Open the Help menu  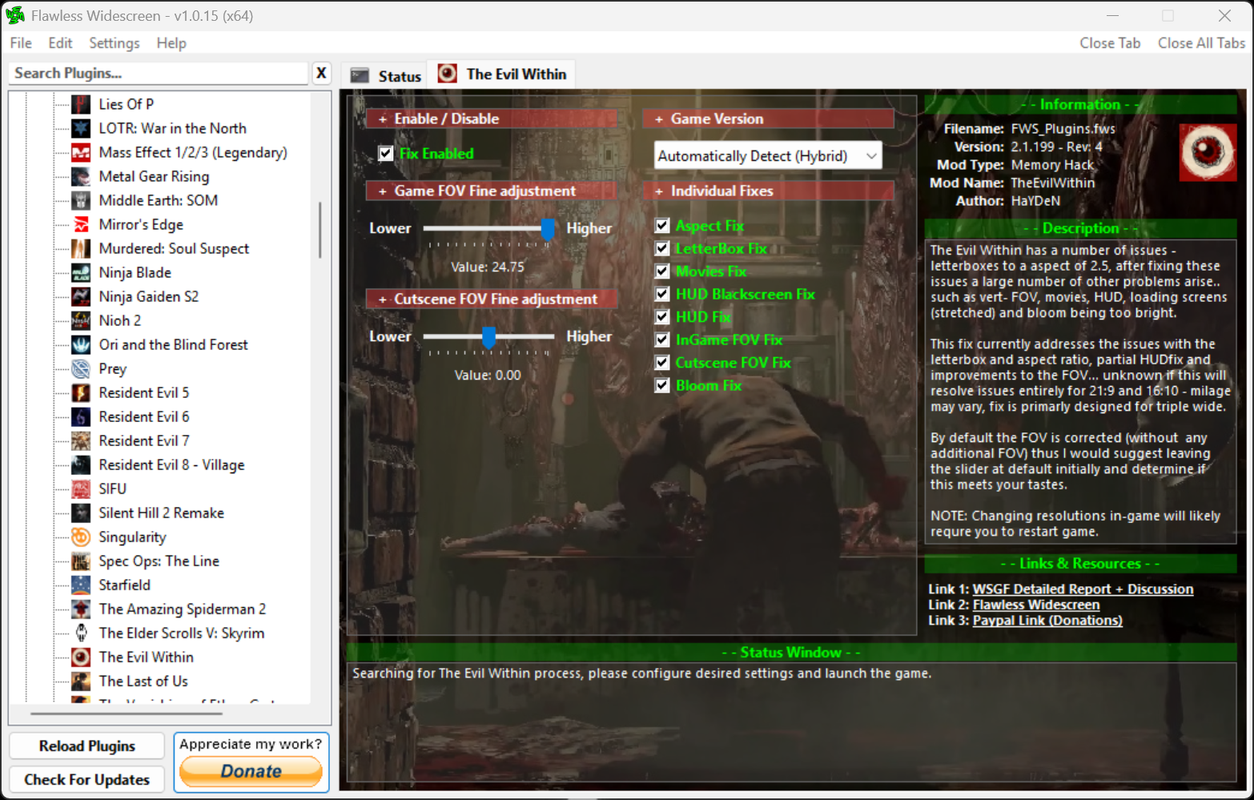coord(171,43)
